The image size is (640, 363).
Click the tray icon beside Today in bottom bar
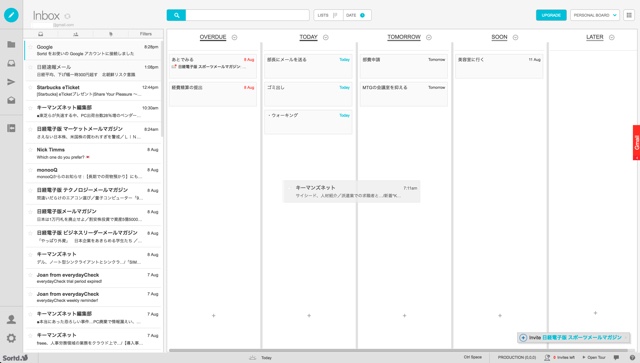(253, 358)
